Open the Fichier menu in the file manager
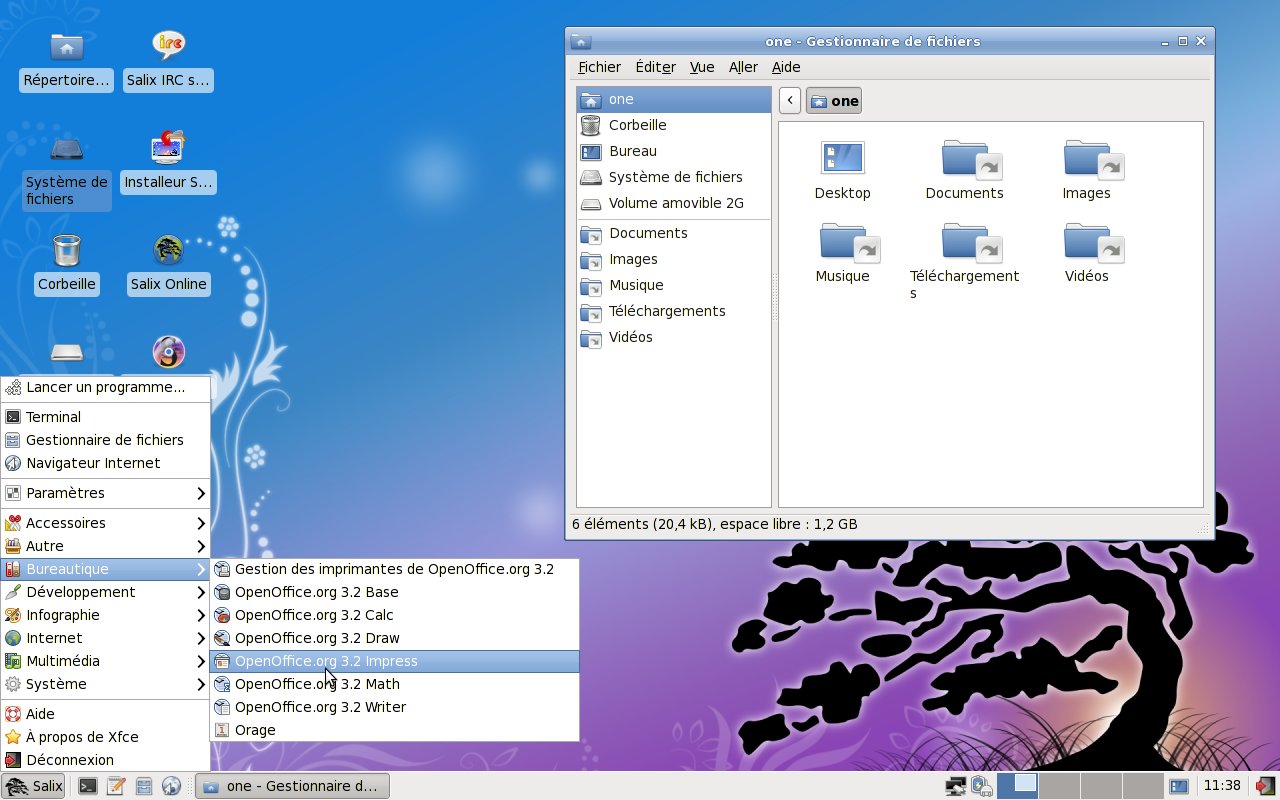Viewport: 1280px width, 800px height. 599,67
